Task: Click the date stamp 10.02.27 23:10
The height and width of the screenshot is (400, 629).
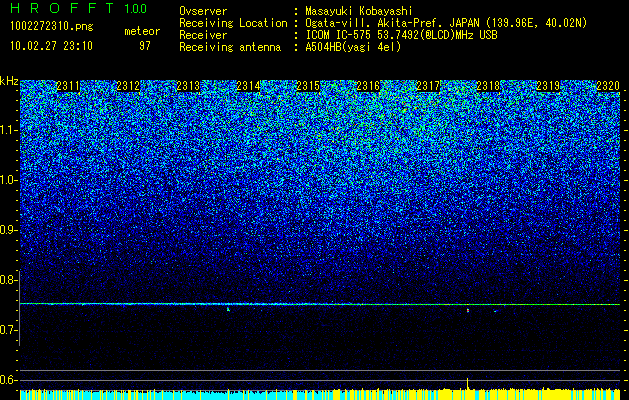Action: point(51,46)
